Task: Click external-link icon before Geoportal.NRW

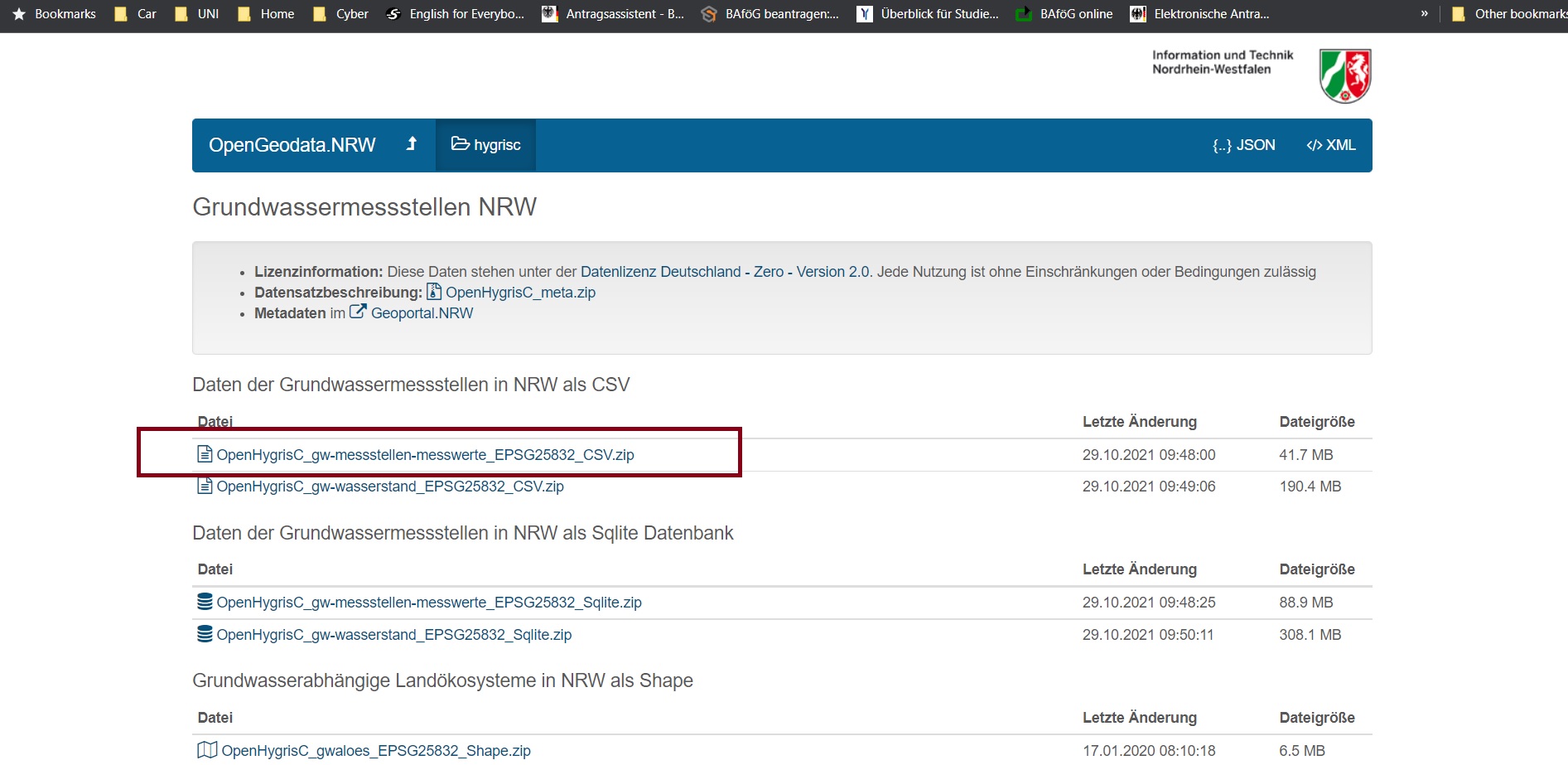Action: (x=358, y=312)
